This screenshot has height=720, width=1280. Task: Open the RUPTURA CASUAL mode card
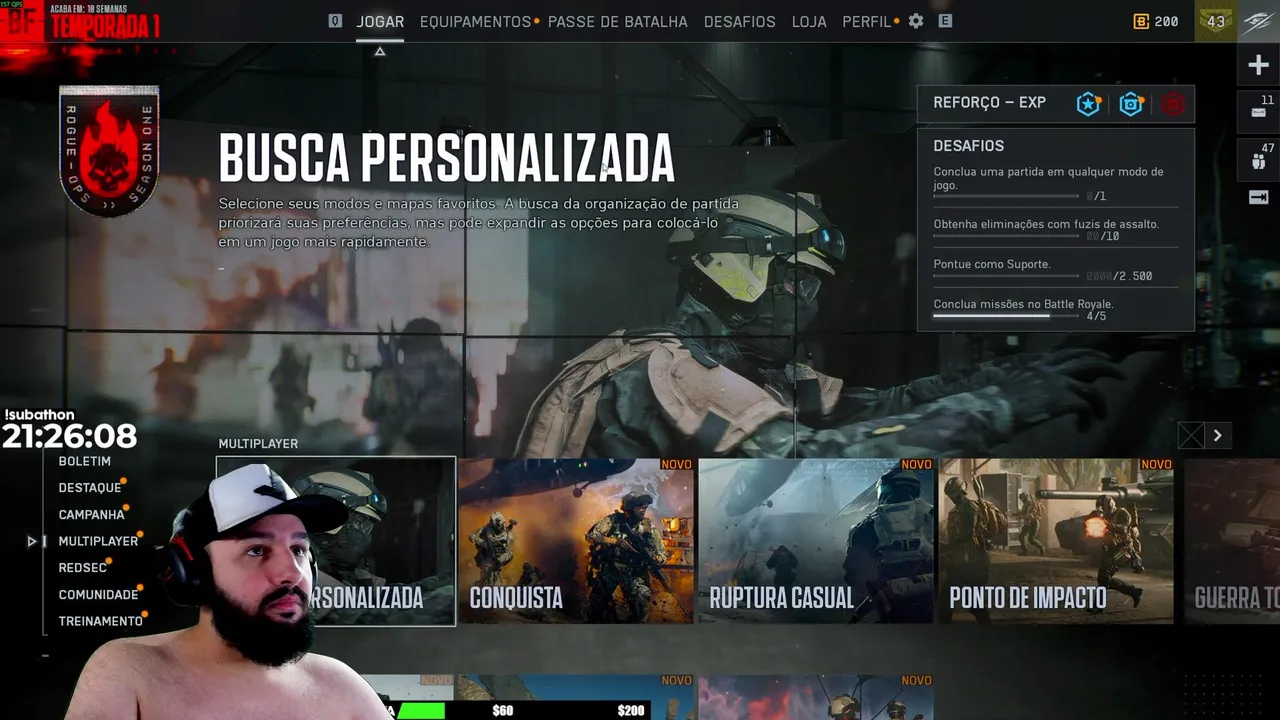(816, 541)
